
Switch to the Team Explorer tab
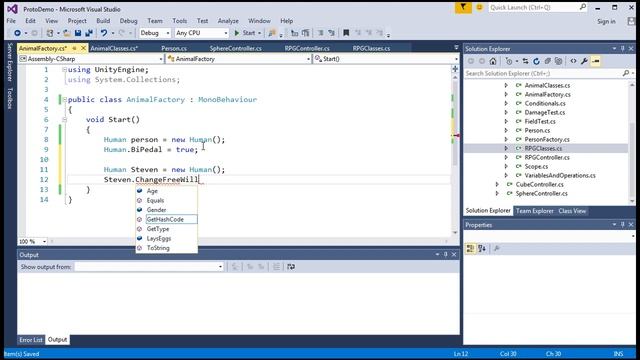(535, 211)
